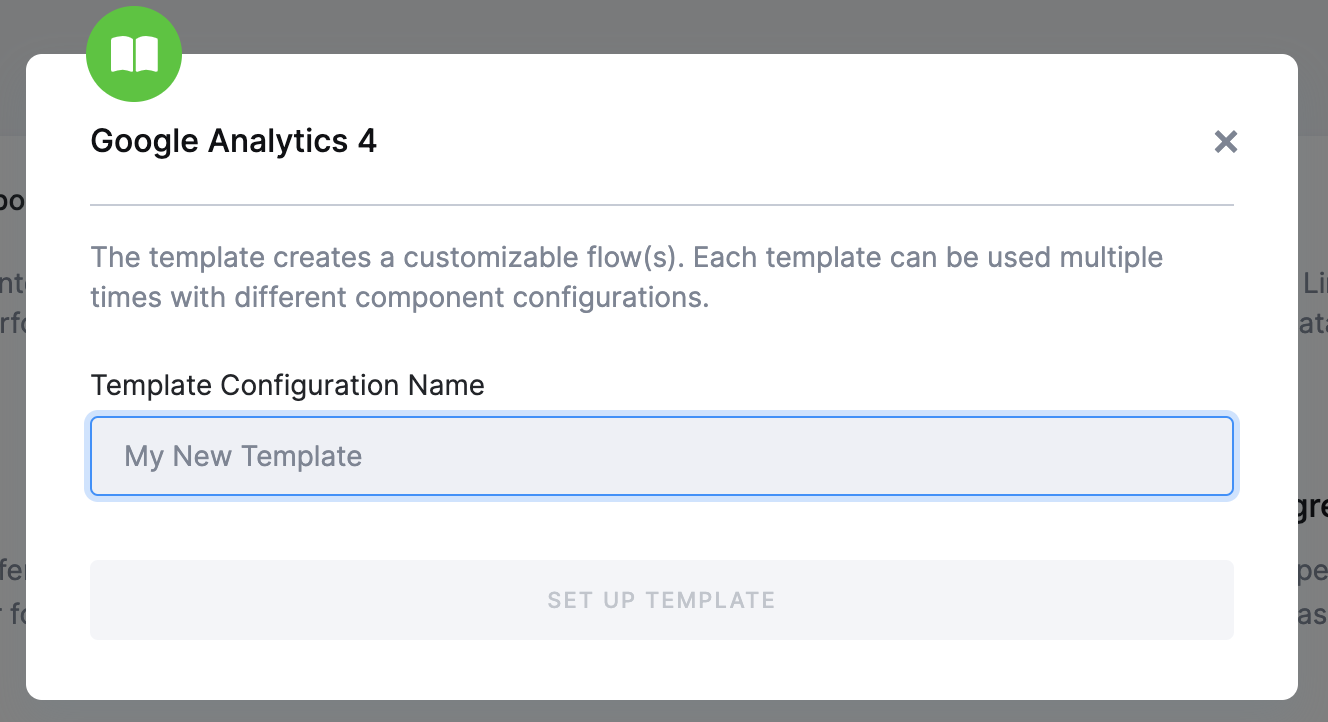Click the white open book glyph inside the badge

pyautogui.click(x=133, y=55)
